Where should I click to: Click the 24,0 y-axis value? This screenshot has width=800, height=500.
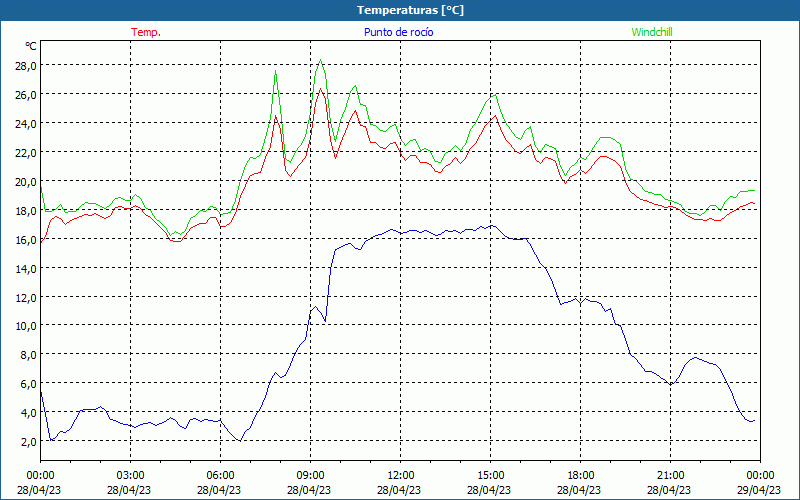(26, 123)
